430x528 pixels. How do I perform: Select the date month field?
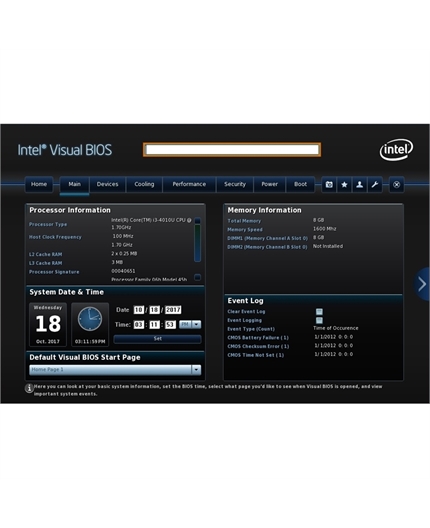[138, 310]
